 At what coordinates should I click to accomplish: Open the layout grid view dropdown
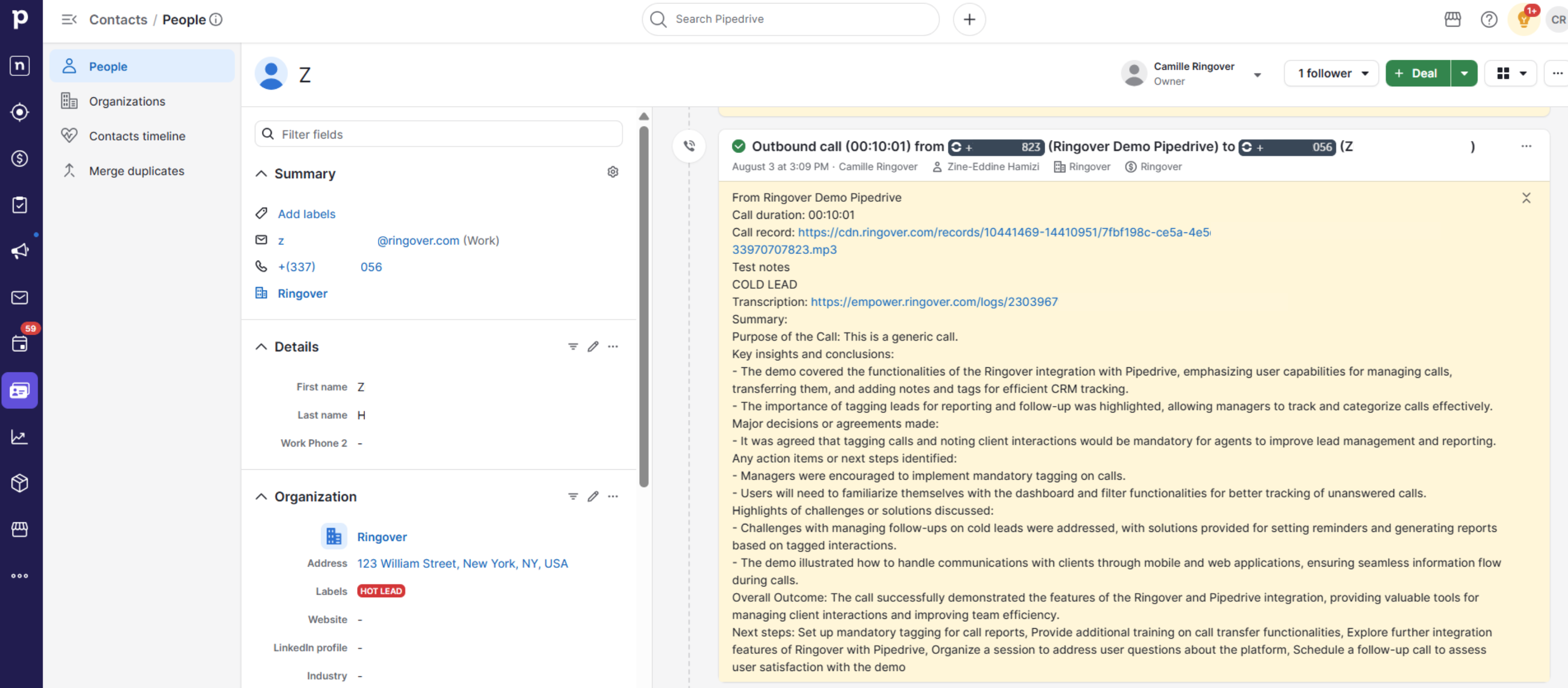pos(1511,73)
